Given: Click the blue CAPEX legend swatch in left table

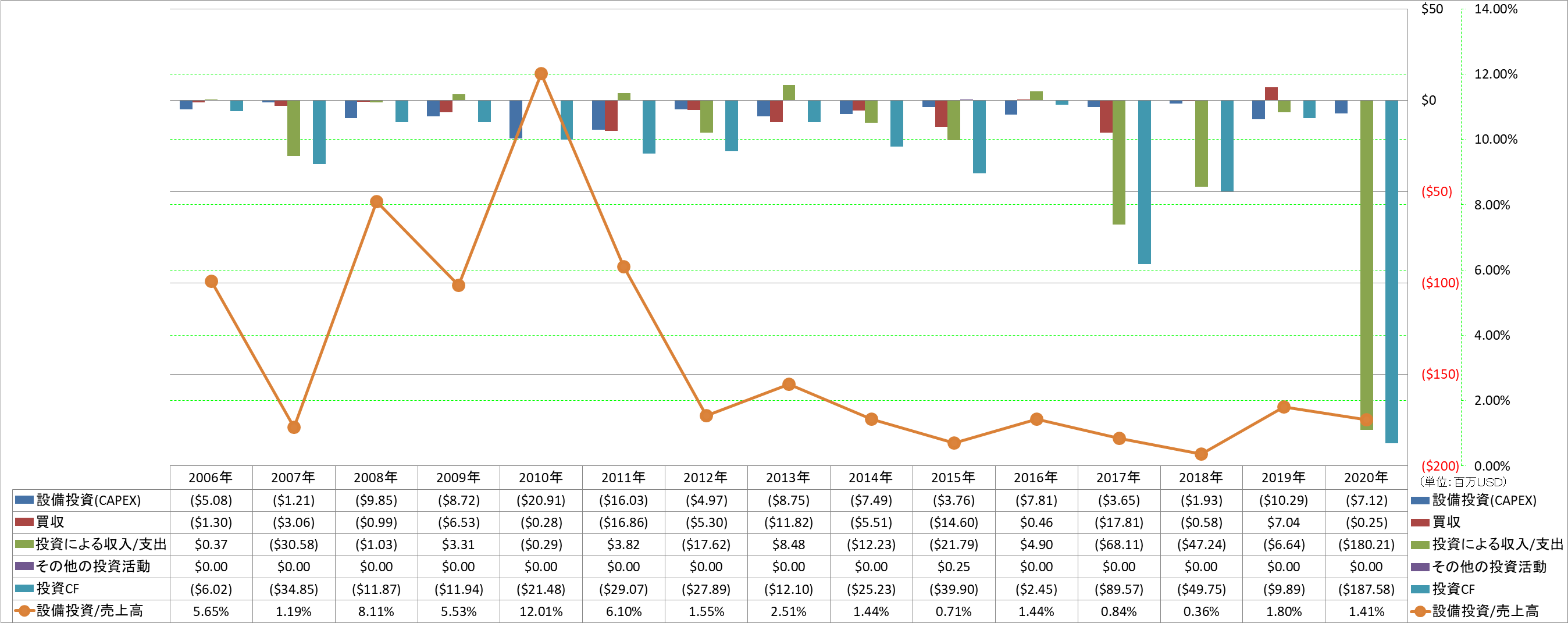Looking at the screenshot, I should pos(24,500).
